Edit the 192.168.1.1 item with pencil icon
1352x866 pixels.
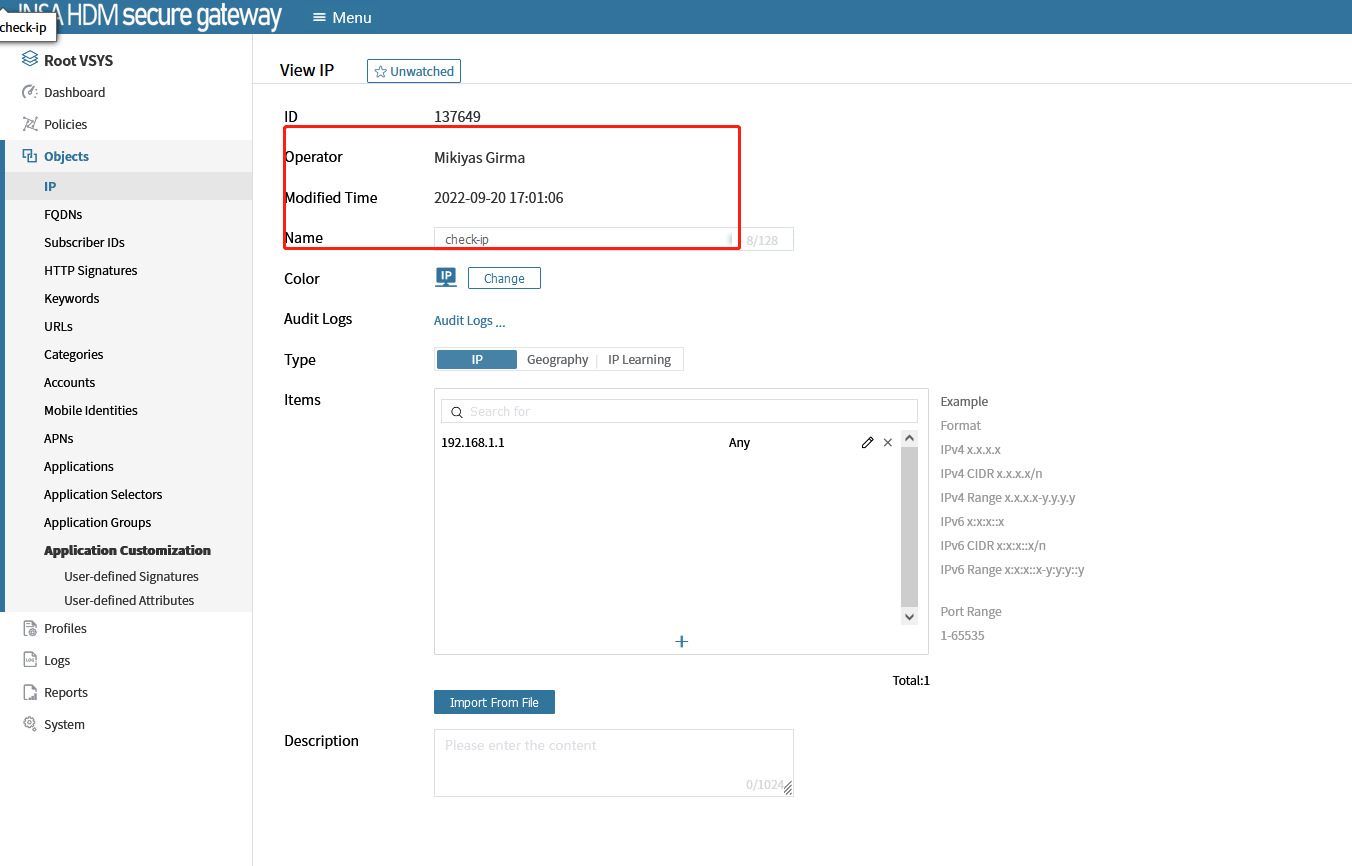click(867, 442)
